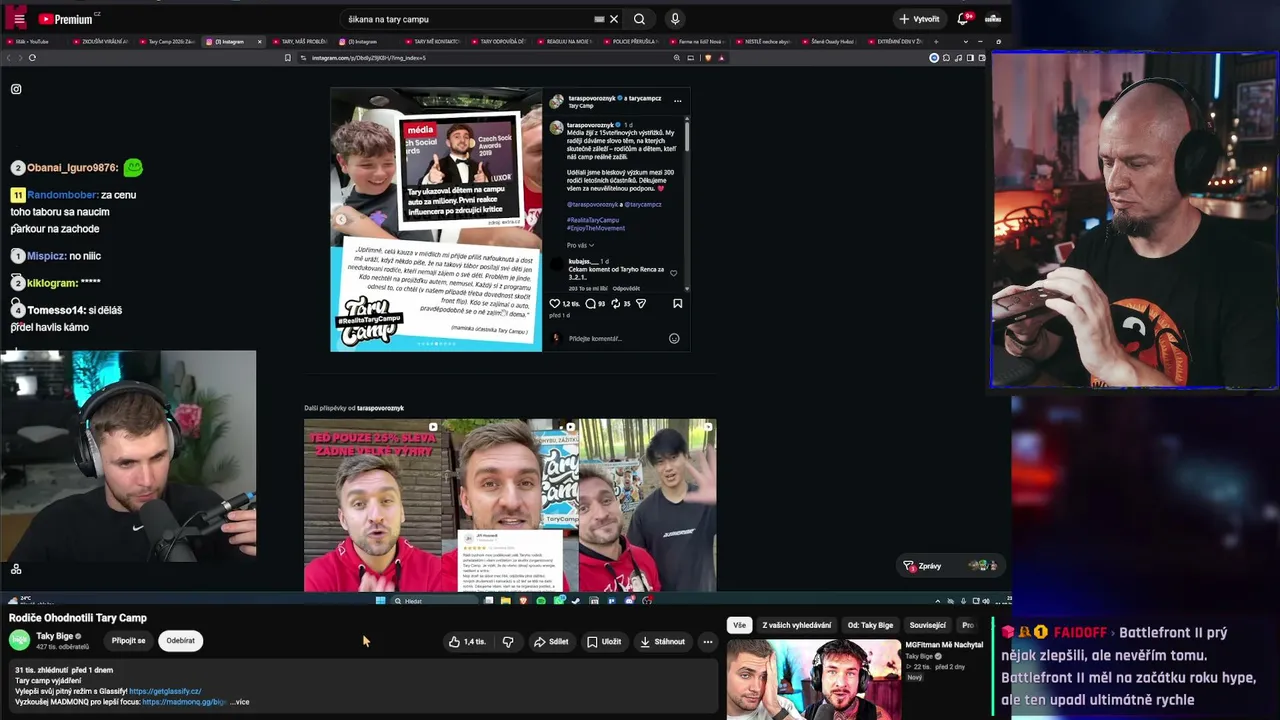Reload the page in the streamed browser
Viewport: 1280px width, 720px height.
point(32,58)
